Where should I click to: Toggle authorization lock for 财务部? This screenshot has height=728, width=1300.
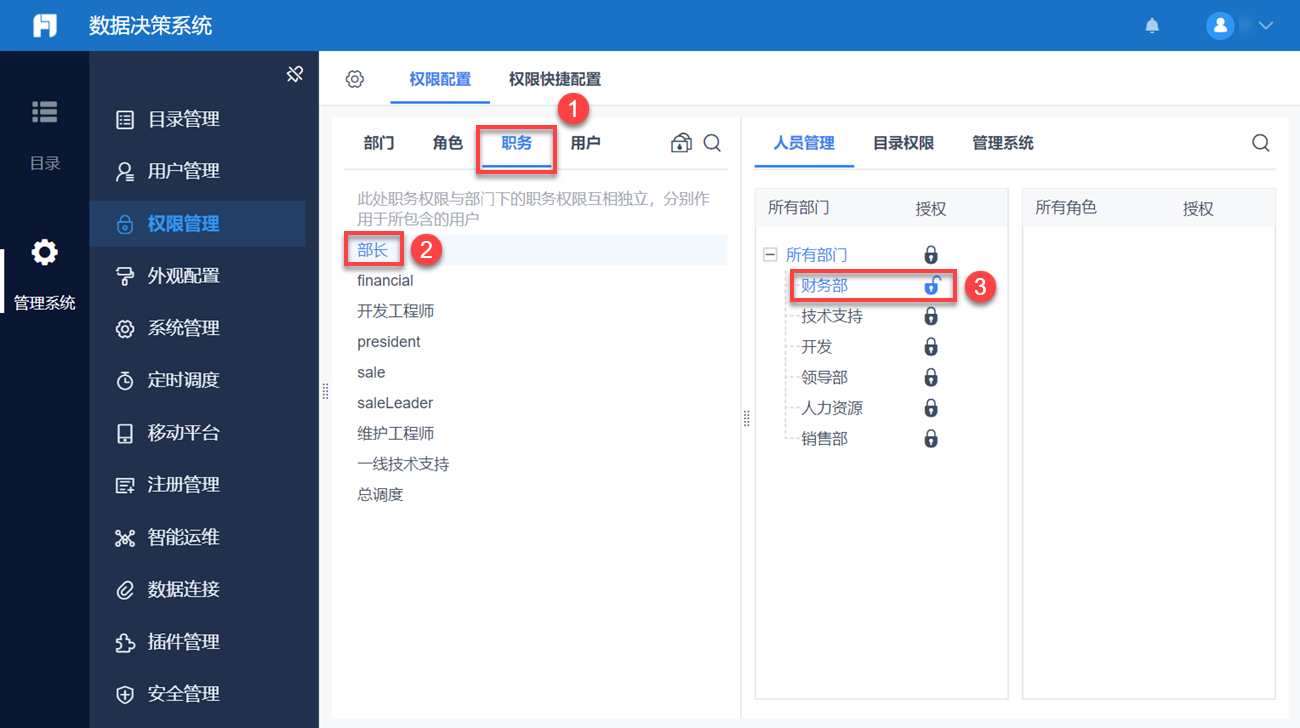[x=931, y=286]
